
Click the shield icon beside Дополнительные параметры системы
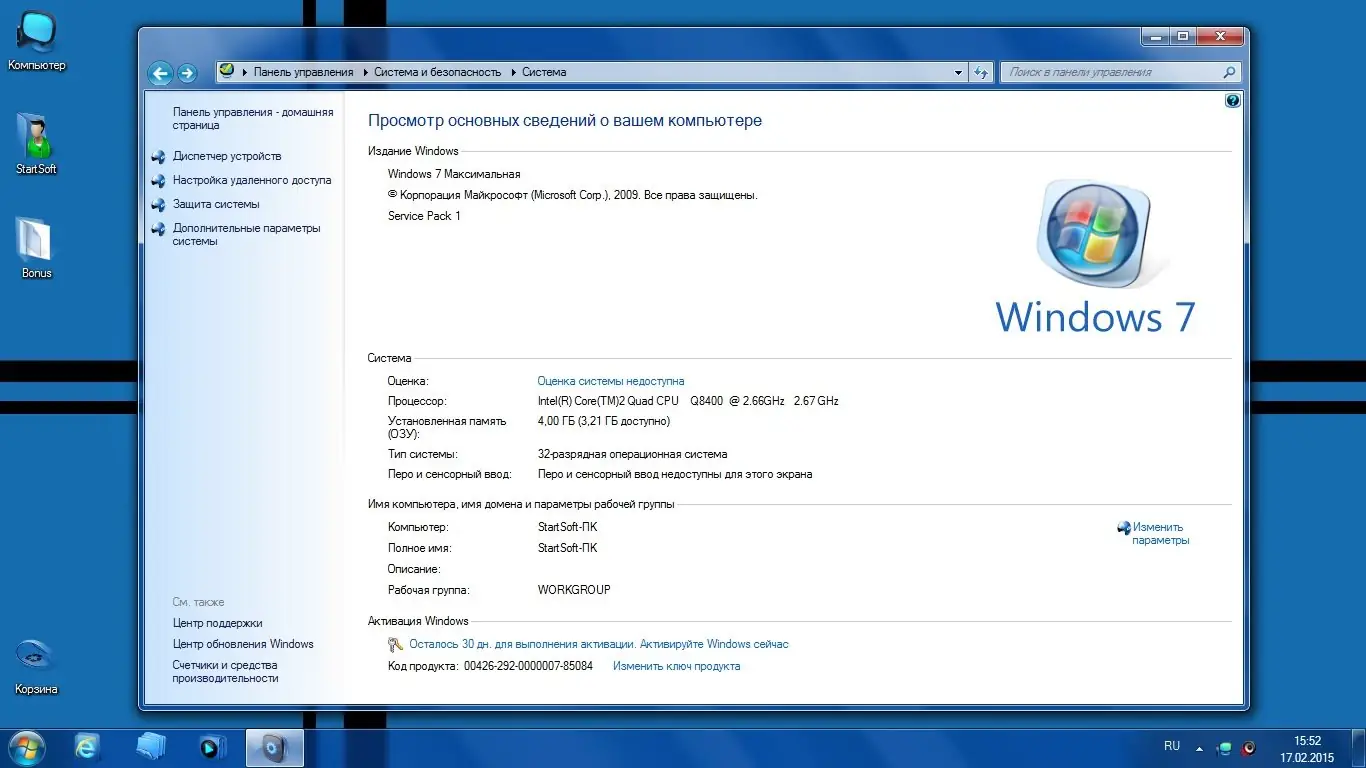coord(158,229)
